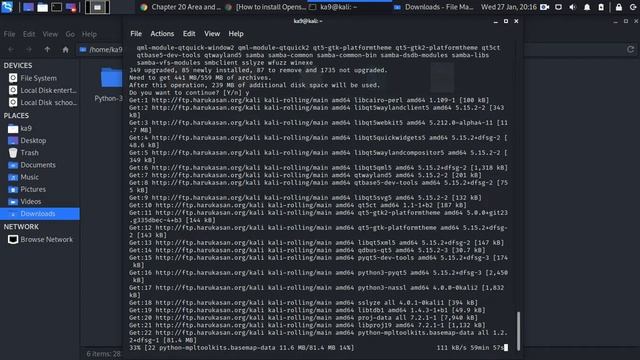The width and height of the screenshot is (640, 360).
Task: Close the terminal window
Action: click(x=516, y=21)
